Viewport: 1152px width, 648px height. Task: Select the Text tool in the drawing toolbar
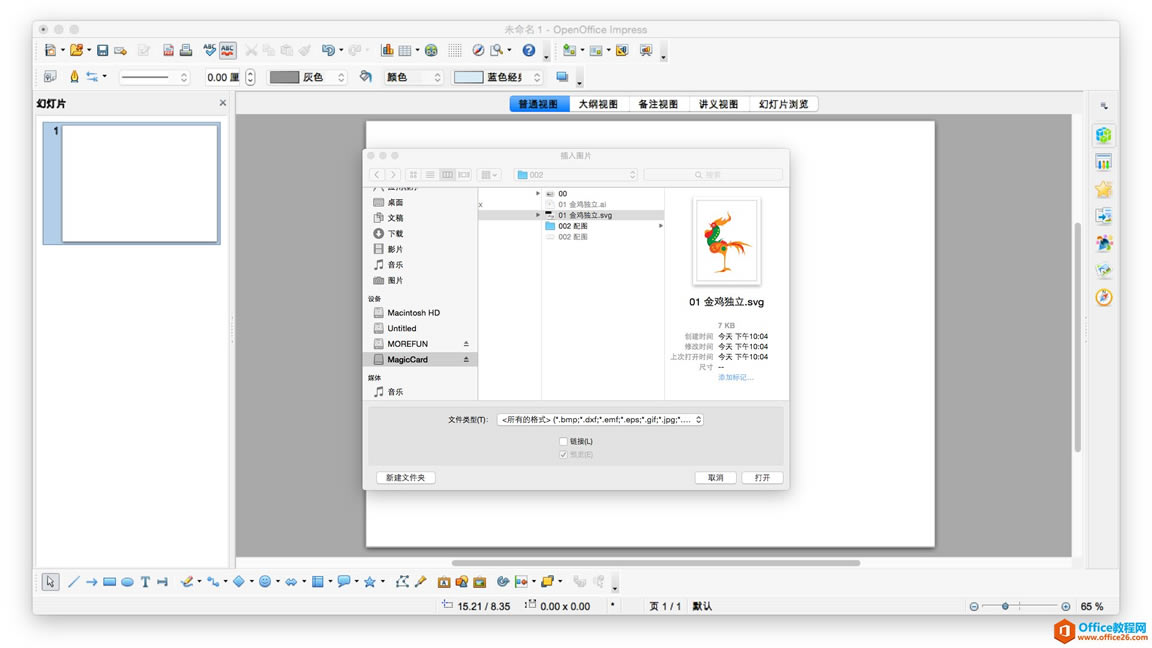pyautogui.click(x=145, y=580)
